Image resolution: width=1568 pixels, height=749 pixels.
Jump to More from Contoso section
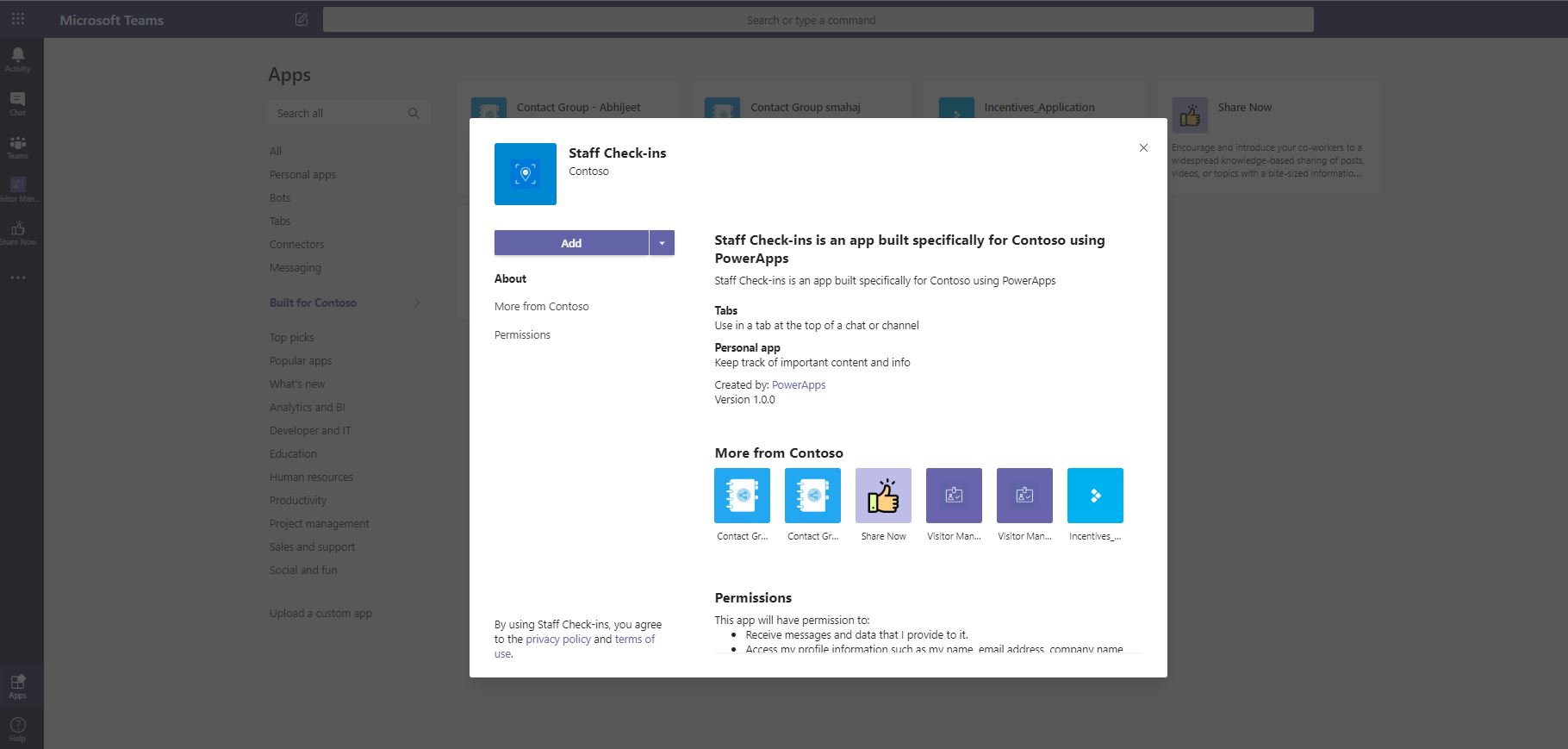(x=542, y=306)
